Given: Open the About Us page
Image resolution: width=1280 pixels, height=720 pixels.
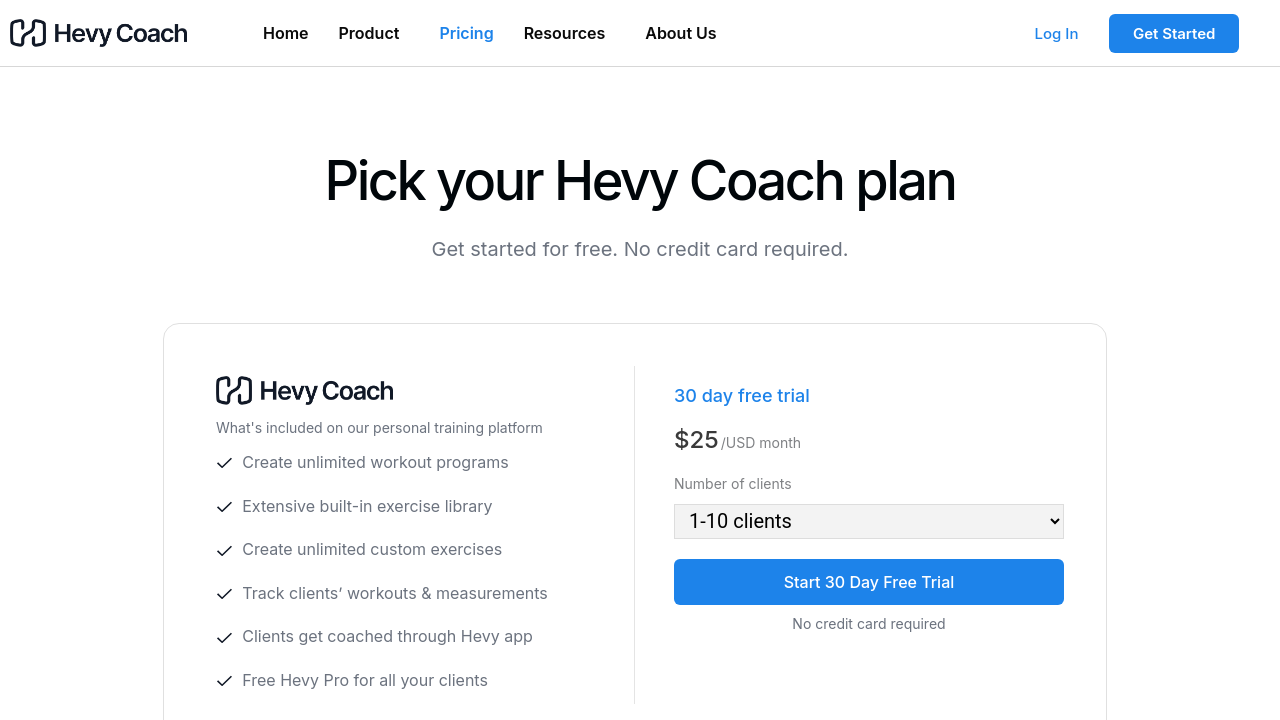Looking at the screenshot, I should coord(680,33).
